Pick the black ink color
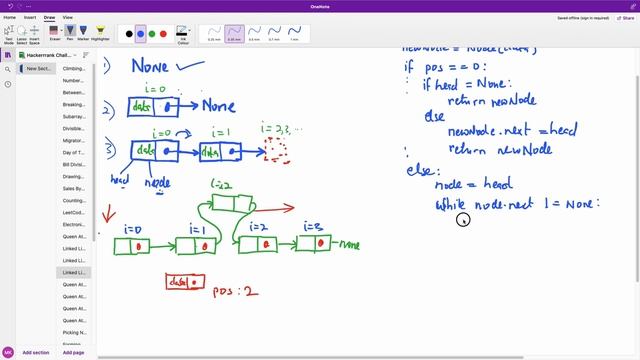 129,34
